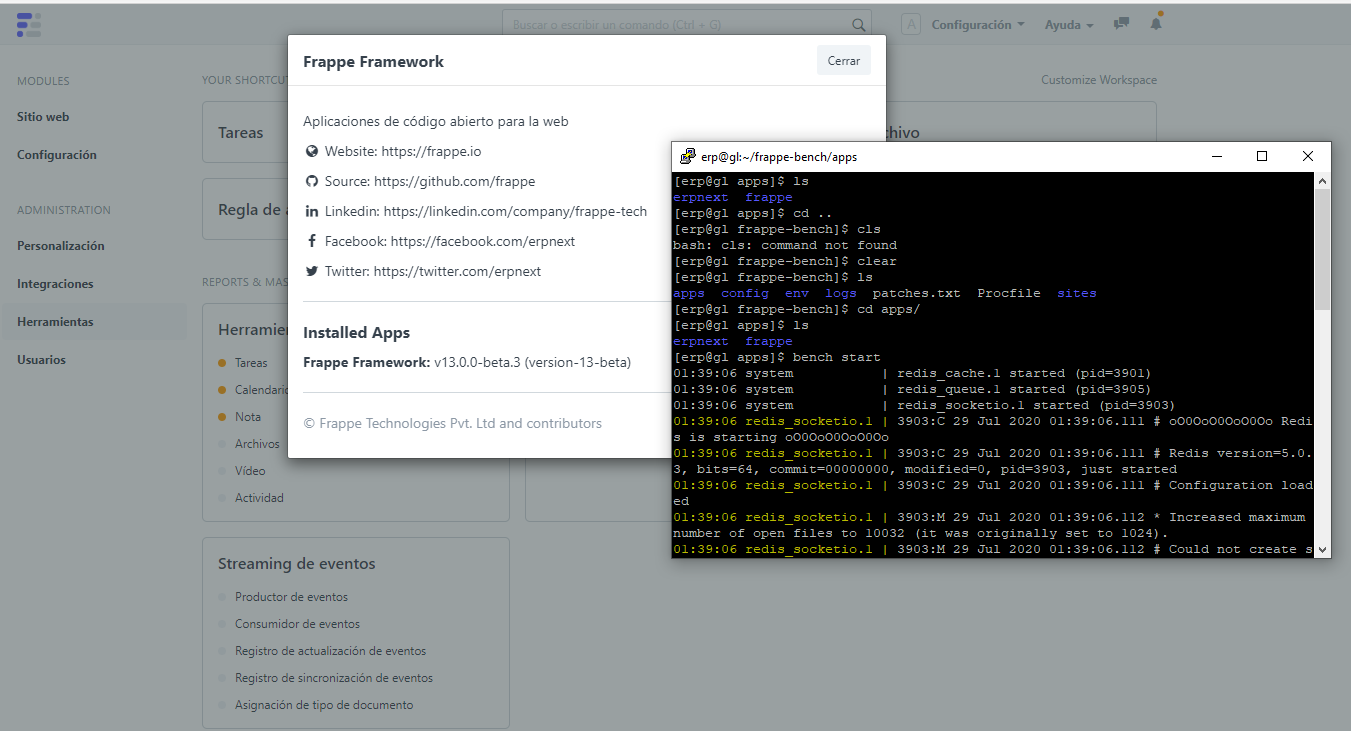Click the 'bench start' command text in terminal

click(837, 357)
